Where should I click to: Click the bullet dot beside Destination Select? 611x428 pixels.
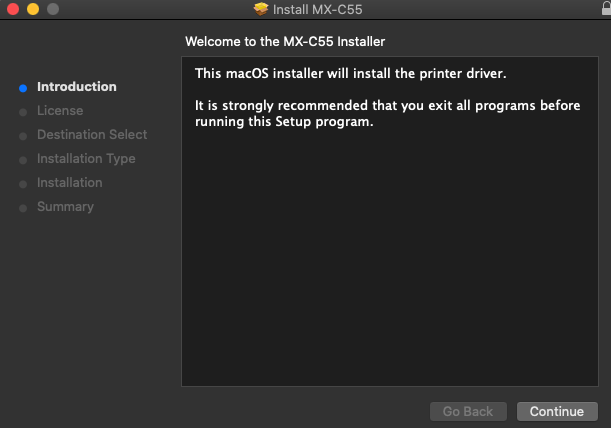(x=23, y=136)
